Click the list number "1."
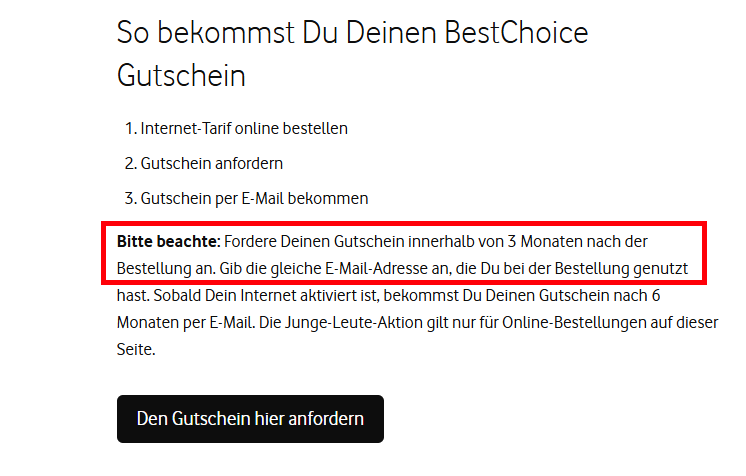This screenshot has width=746, height=476. pos(130,128)
